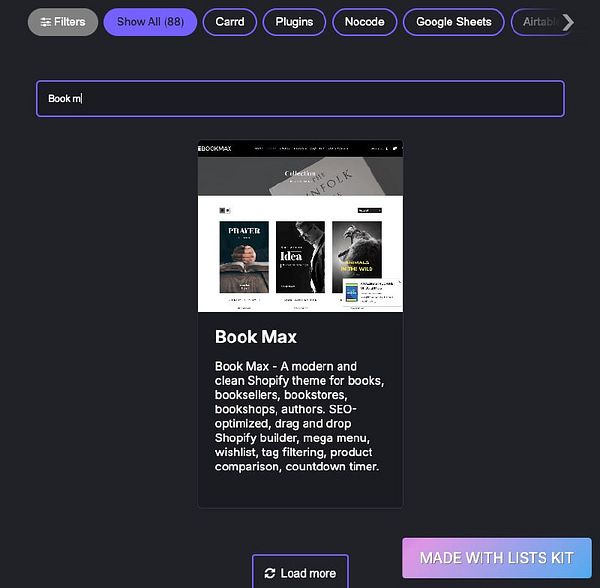Viewport: 600px width, 588px height.
Task: Select the Nocode category tab
Action: click(x=365, y=22)
